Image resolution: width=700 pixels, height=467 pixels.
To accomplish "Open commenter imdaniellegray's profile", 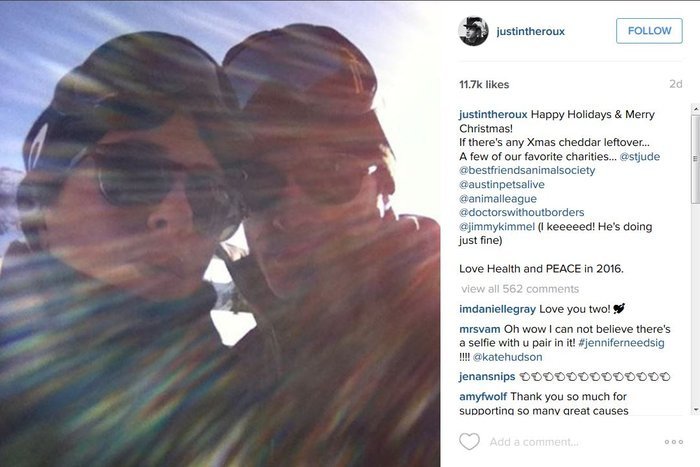I will [x=497, y=309].
